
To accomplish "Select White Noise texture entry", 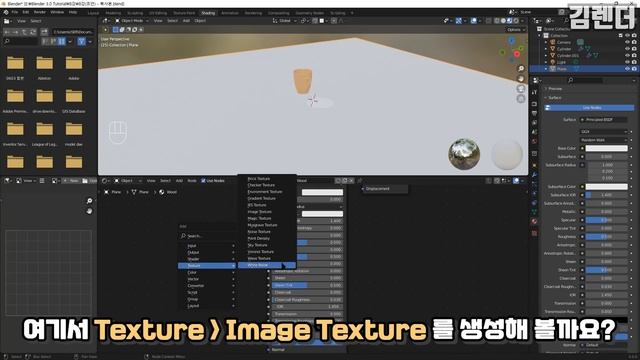I will click(x=267, y=265).
